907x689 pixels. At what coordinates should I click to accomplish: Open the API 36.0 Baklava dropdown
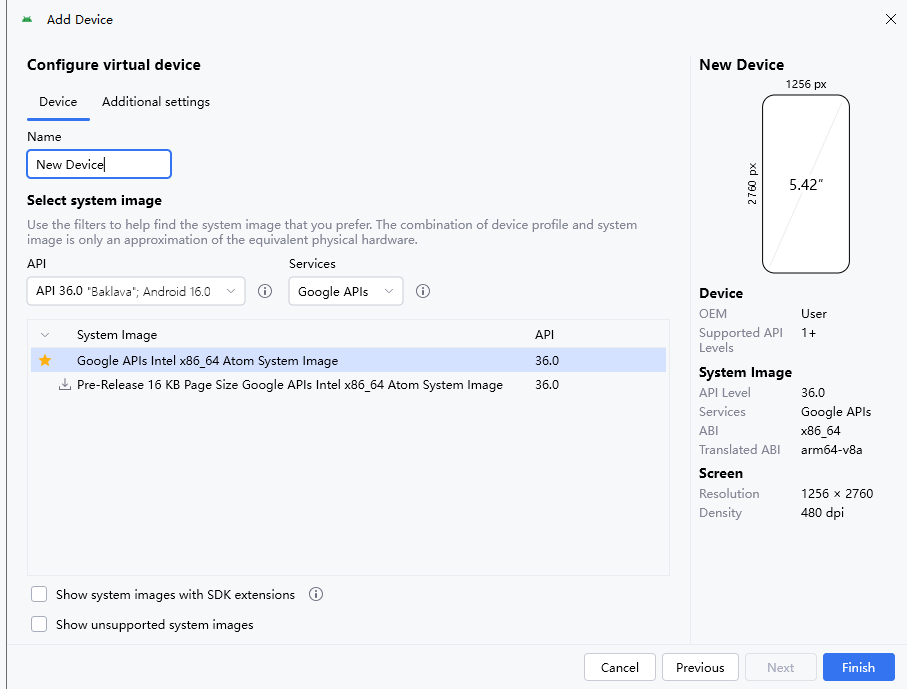tap(136, 291)
